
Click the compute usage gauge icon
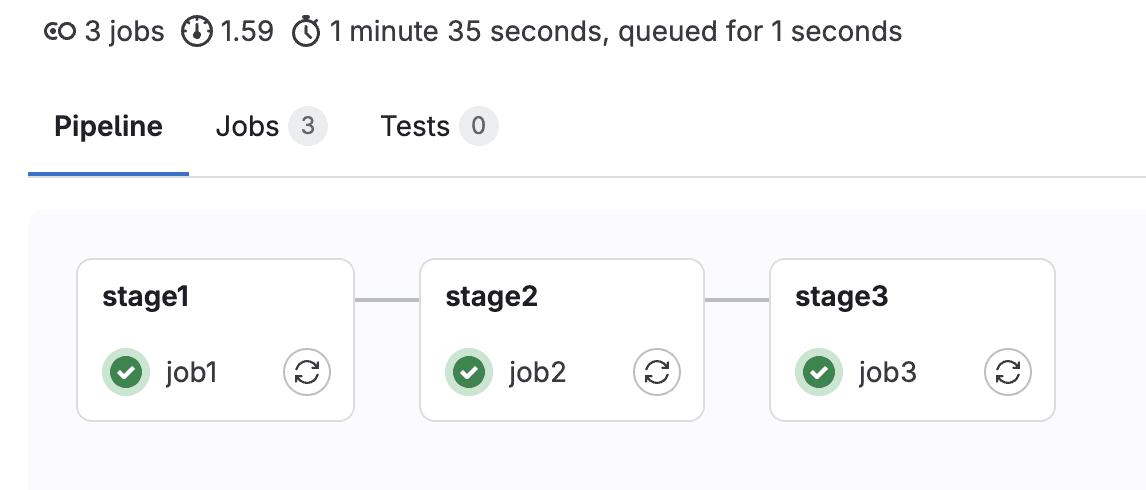coord(197,32)
